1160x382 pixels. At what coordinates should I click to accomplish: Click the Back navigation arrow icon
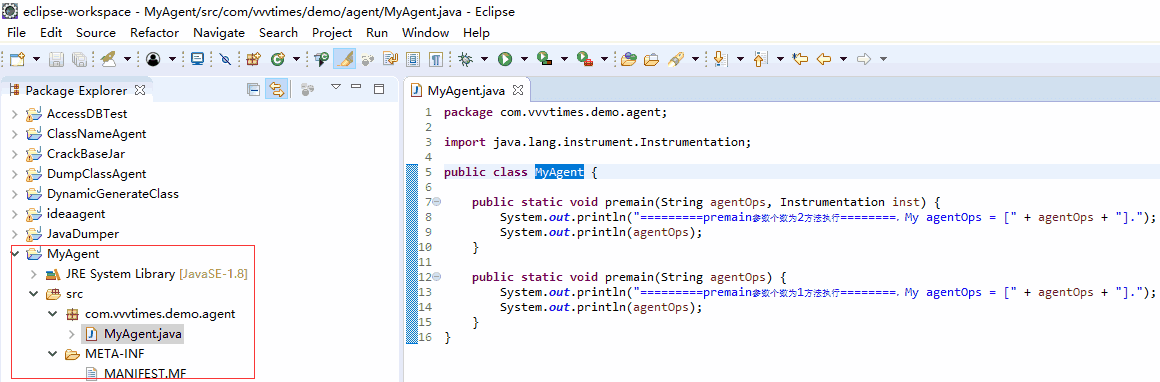[x=823, y=59]
